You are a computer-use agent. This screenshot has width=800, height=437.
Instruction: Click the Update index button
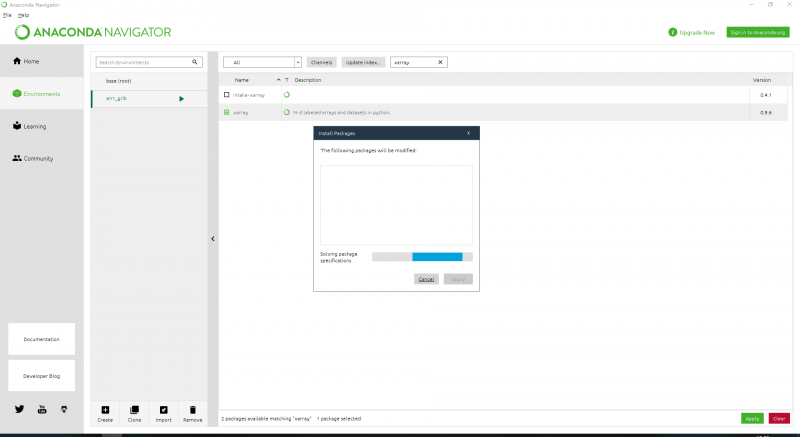(x=363, y=62)
